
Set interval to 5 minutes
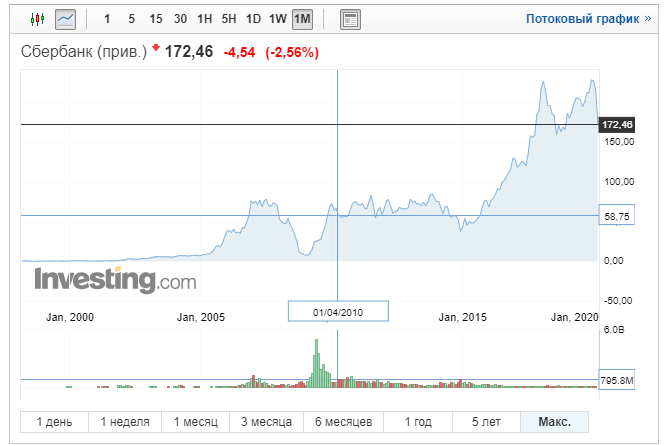131,19
